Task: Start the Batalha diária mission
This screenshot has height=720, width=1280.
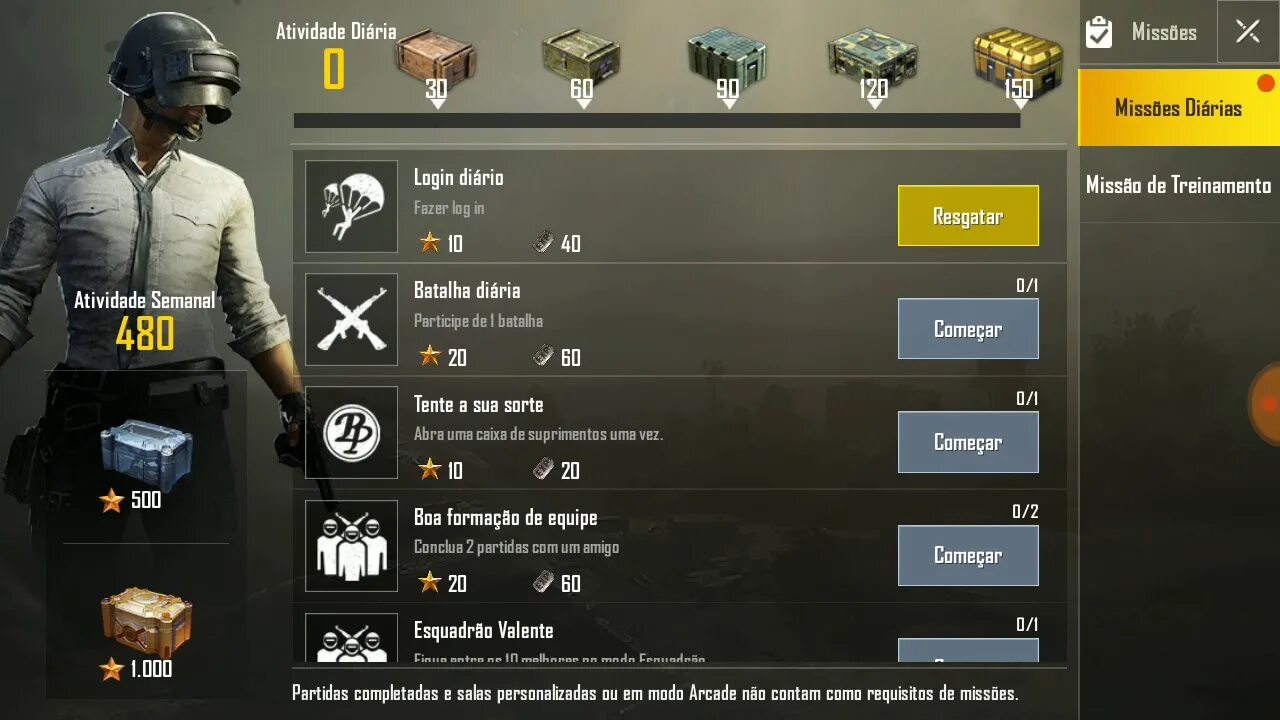Action: pos(968,329)
